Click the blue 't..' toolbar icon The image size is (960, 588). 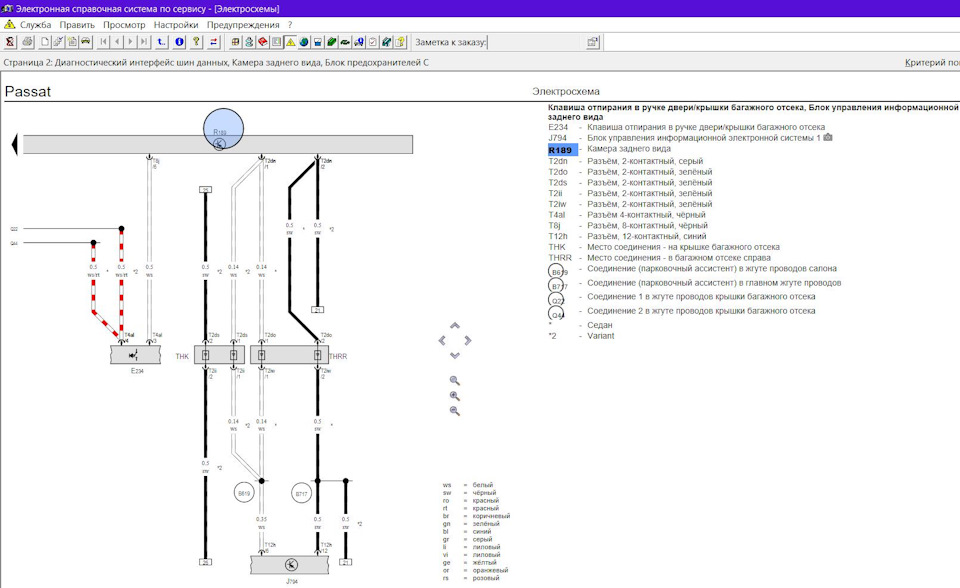161,42
